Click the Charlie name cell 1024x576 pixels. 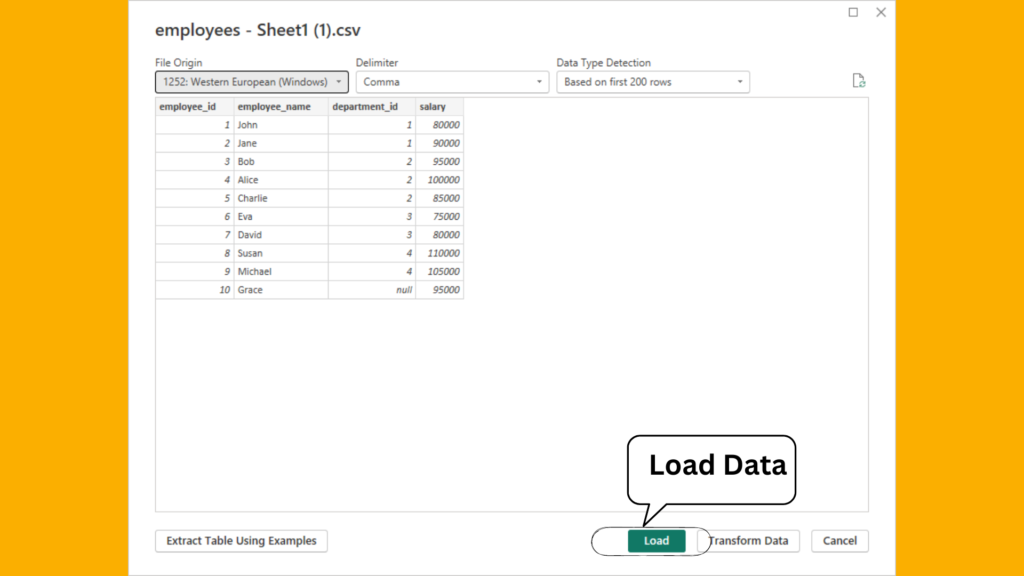(x=281, y=198)
